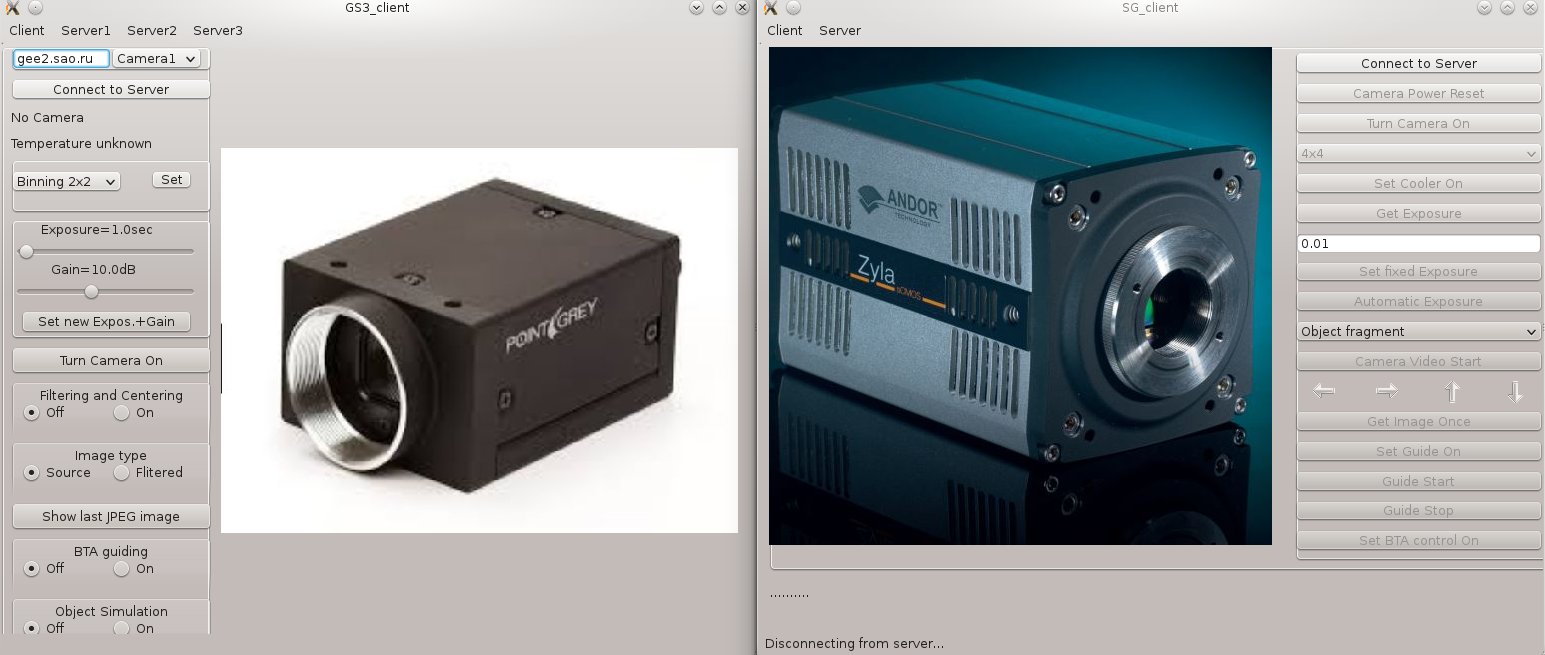Open the Binning 2x2 dropdown

(x=66, y=181)
